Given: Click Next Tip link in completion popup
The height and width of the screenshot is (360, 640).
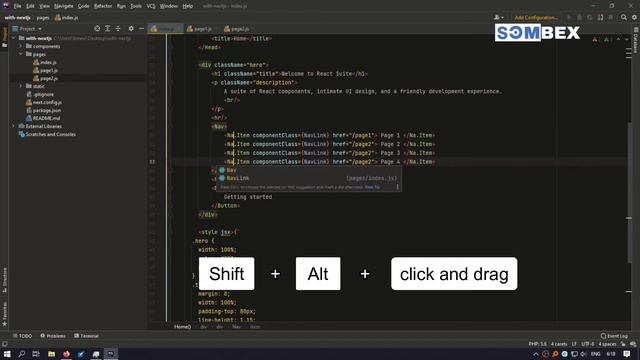Looking at the screenshot, I should [372, 187].
